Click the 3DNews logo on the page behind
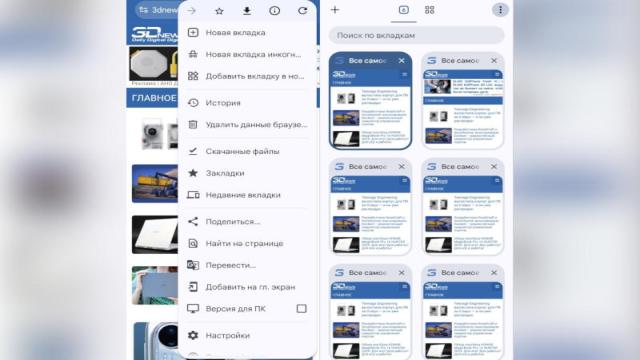The image size is (640, 360). [154, 34]
